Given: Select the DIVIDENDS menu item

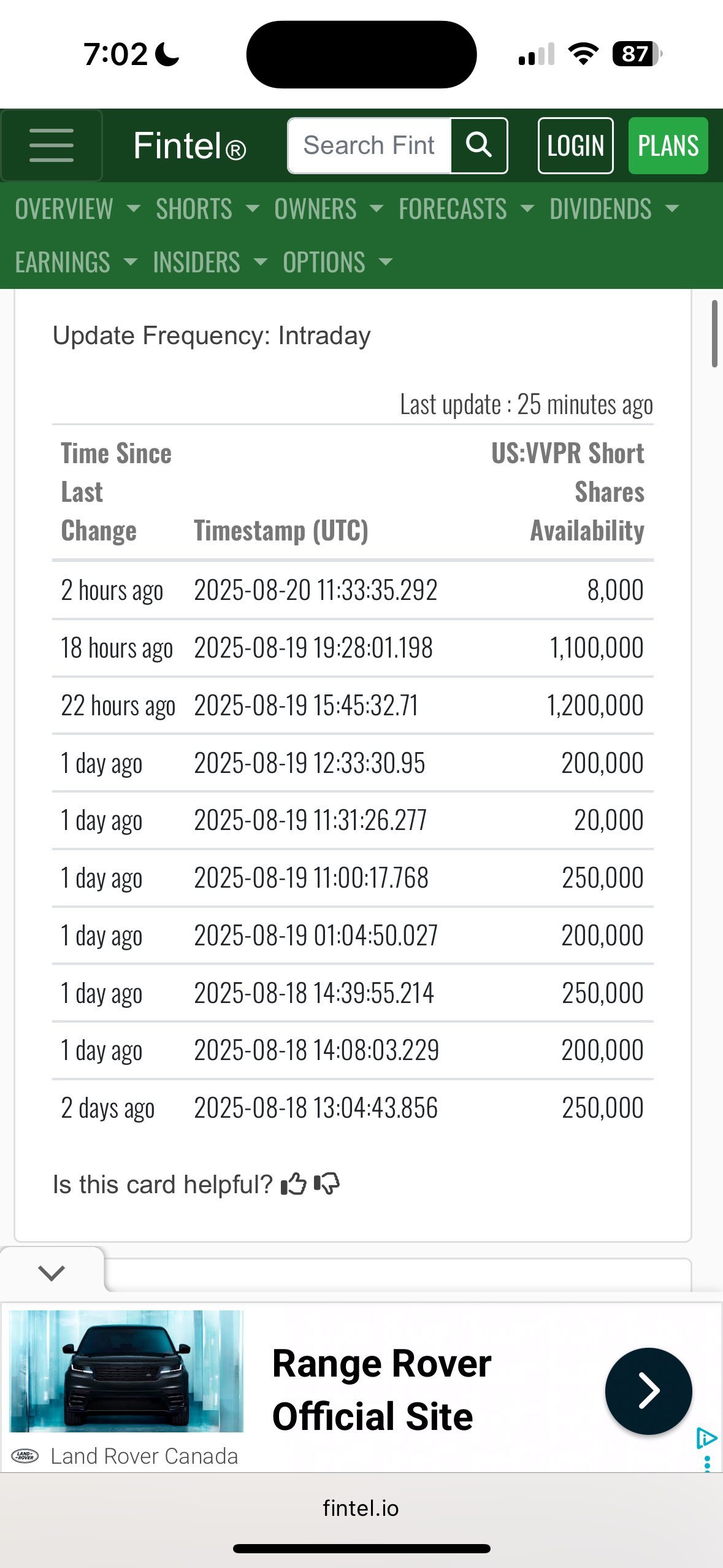Looking at the screenshot, I should [x=614, y=209].
